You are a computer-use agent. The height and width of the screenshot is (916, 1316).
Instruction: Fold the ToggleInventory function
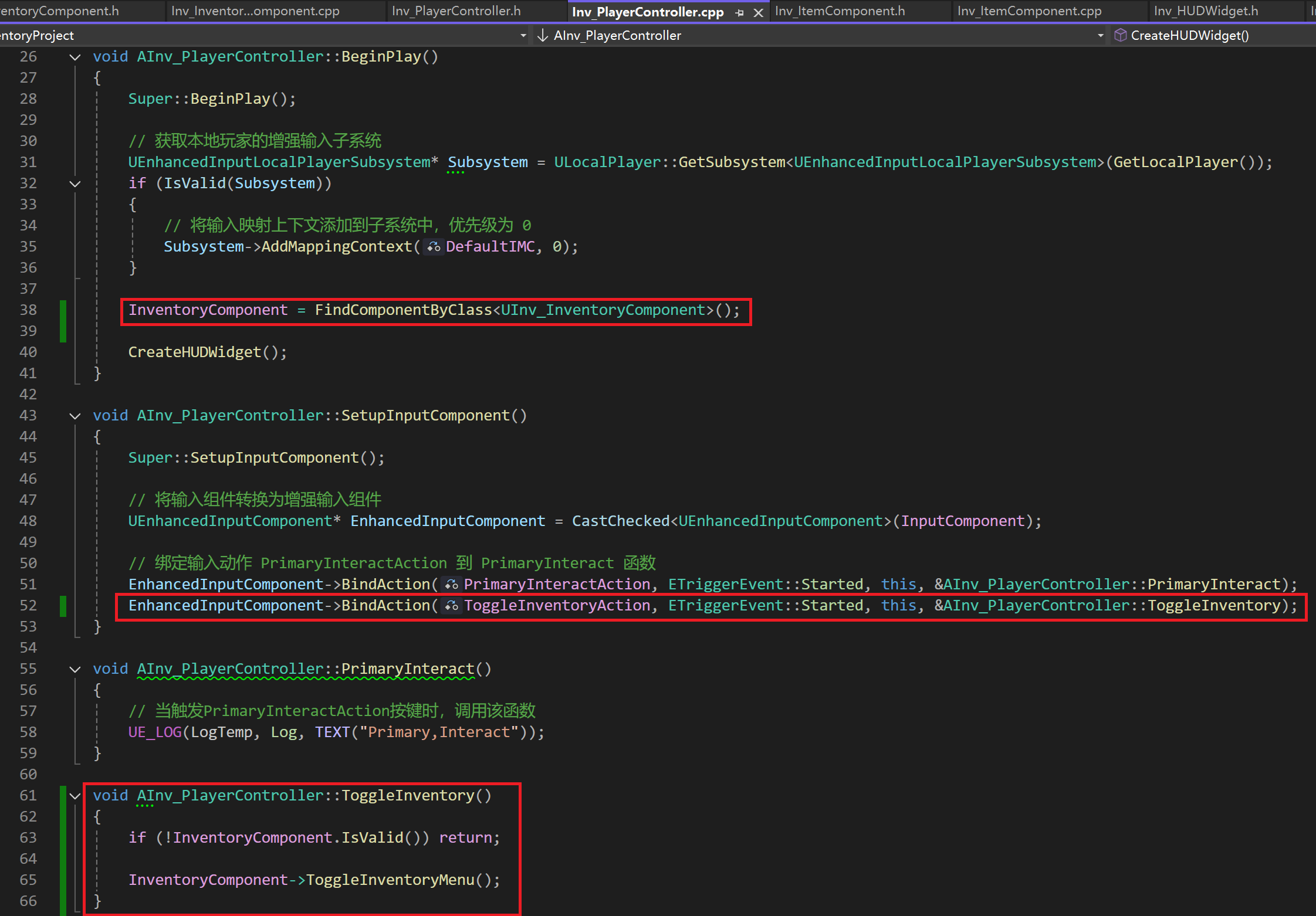75,796
